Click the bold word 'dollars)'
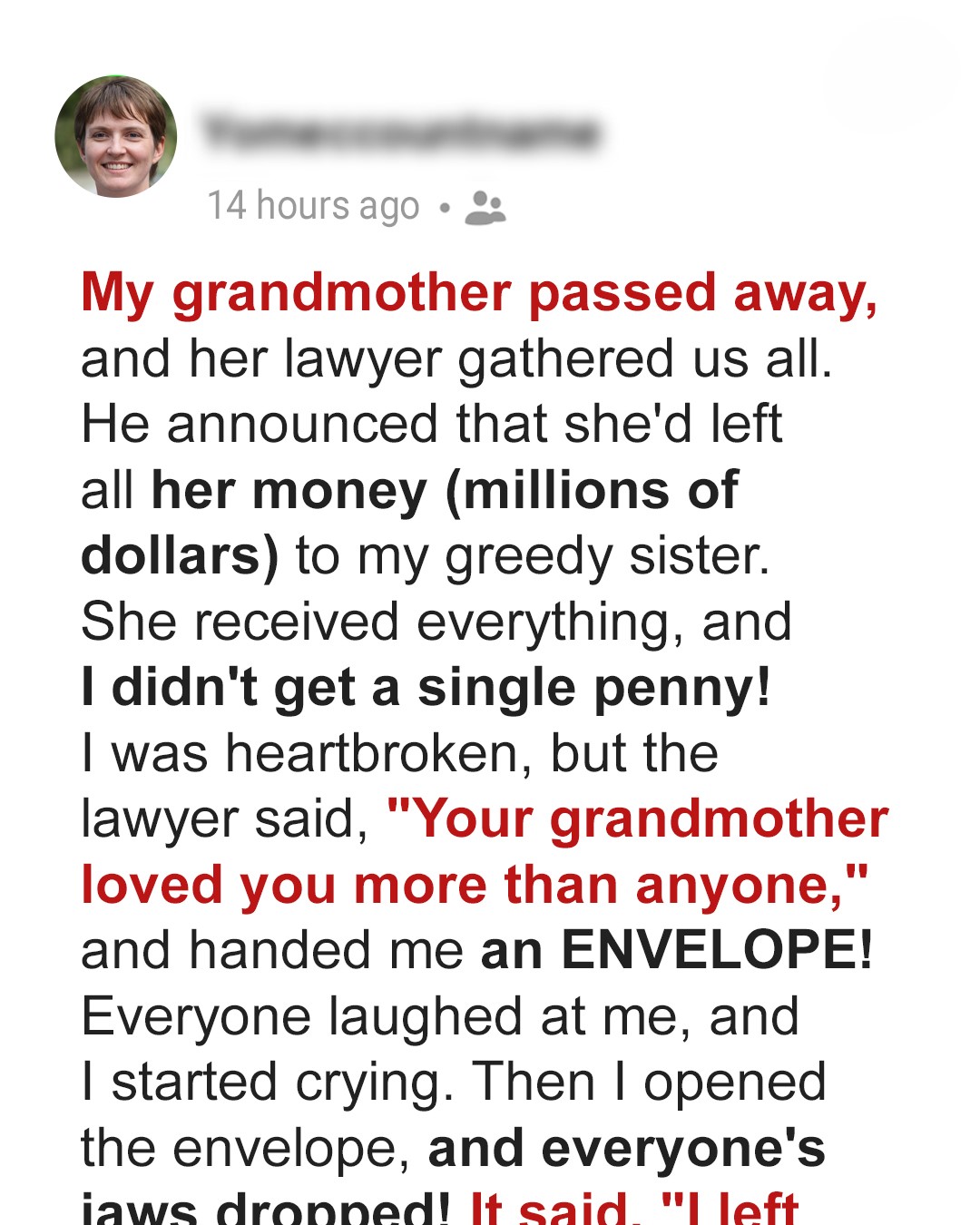Image resolution: width=980 pixels, height=1225 pixels. pyautogui.click(x=180, y=557)
